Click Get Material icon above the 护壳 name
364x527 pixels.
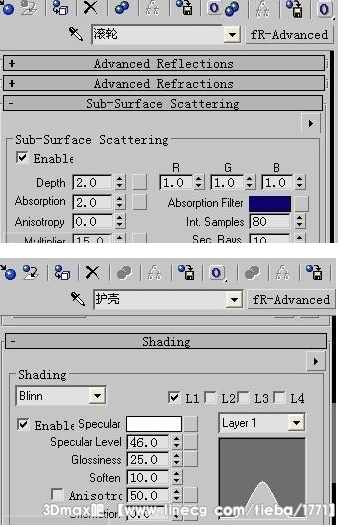point(8,272)
